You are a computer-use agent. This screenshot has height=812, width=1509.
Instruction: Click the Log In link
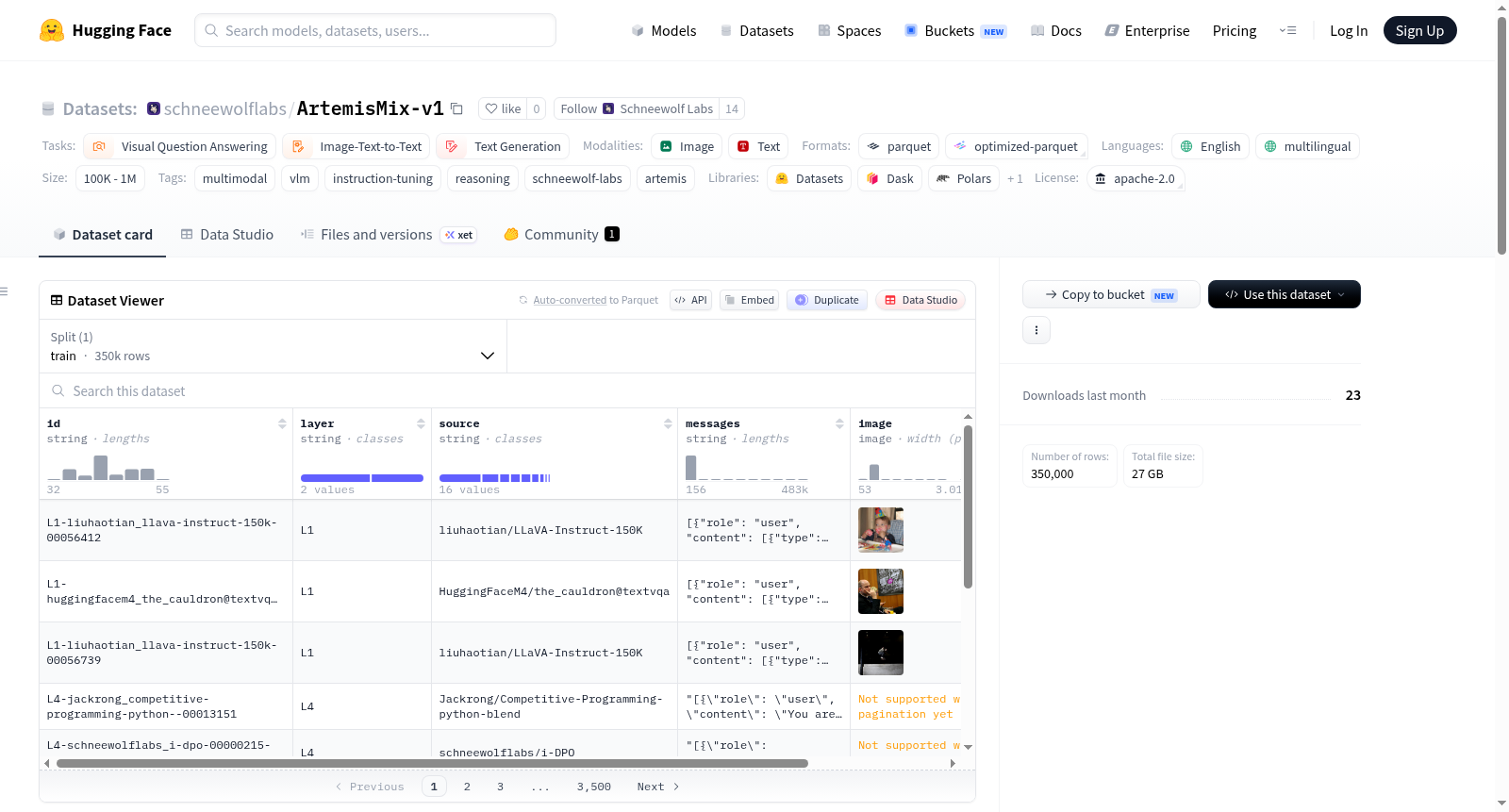[1349, 31]
